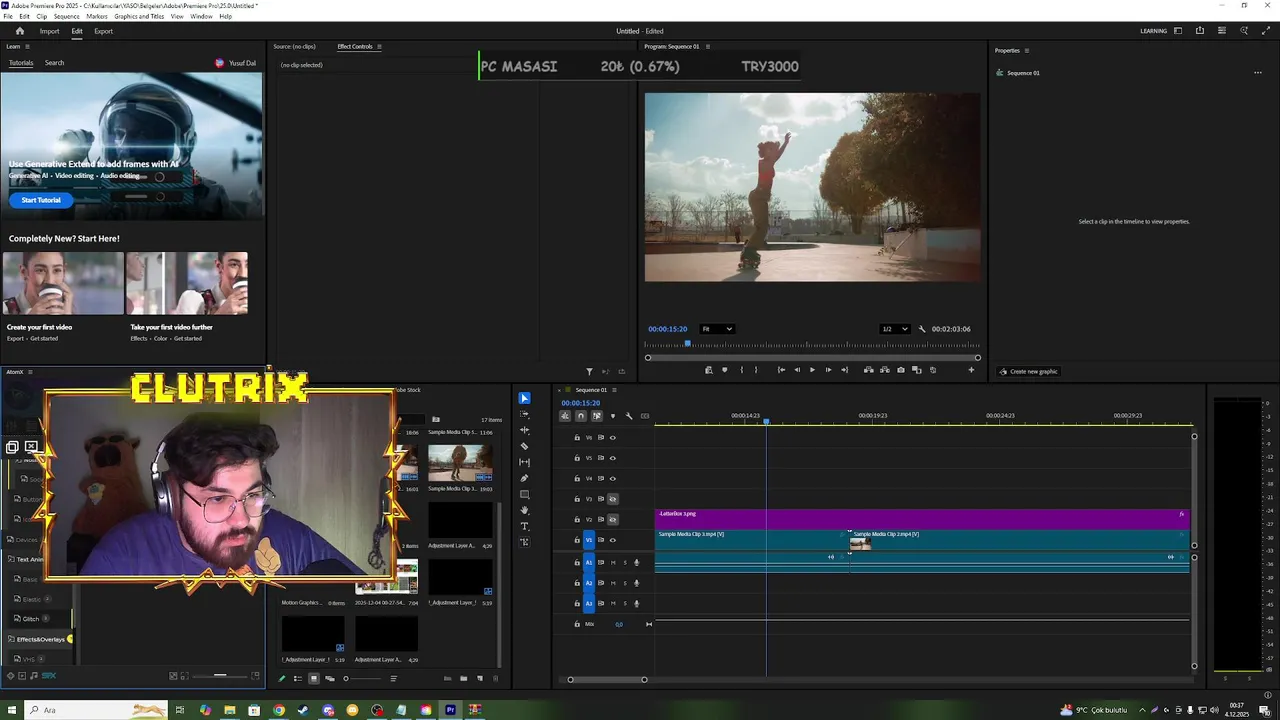Viewport: 1280px width, 720px height.
Task: Play the sequence in Program Monitor
Action: (812, 370)
